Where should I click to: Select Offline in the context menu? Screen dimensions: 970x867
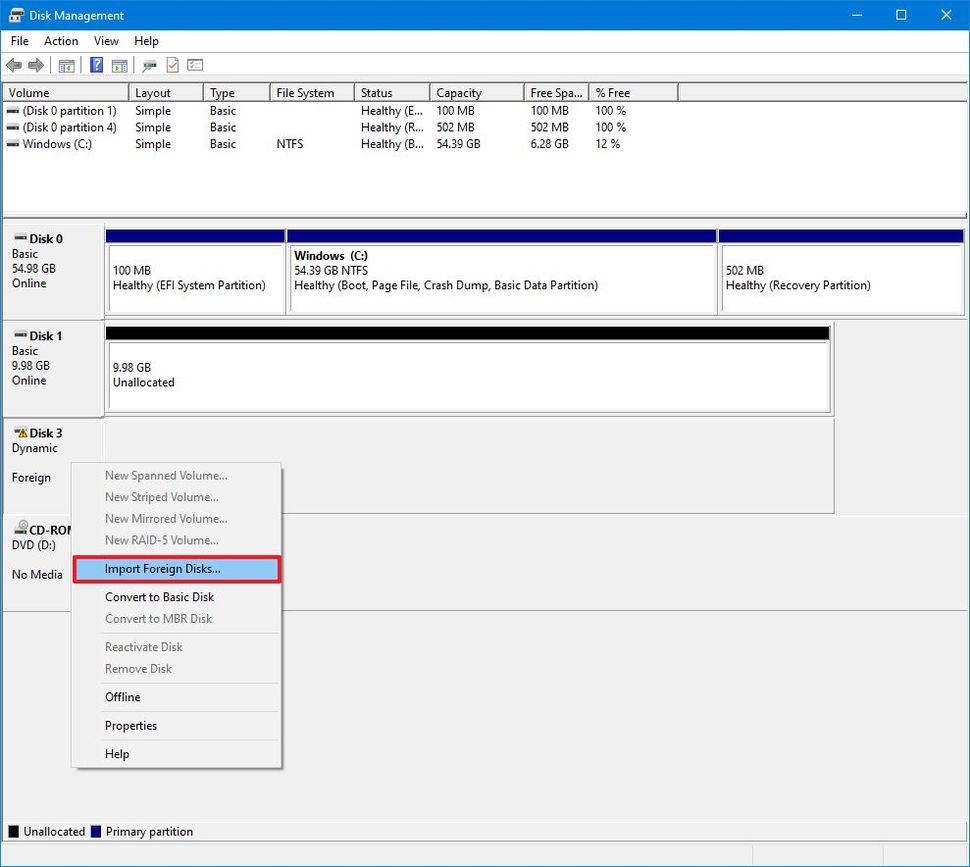122,696
